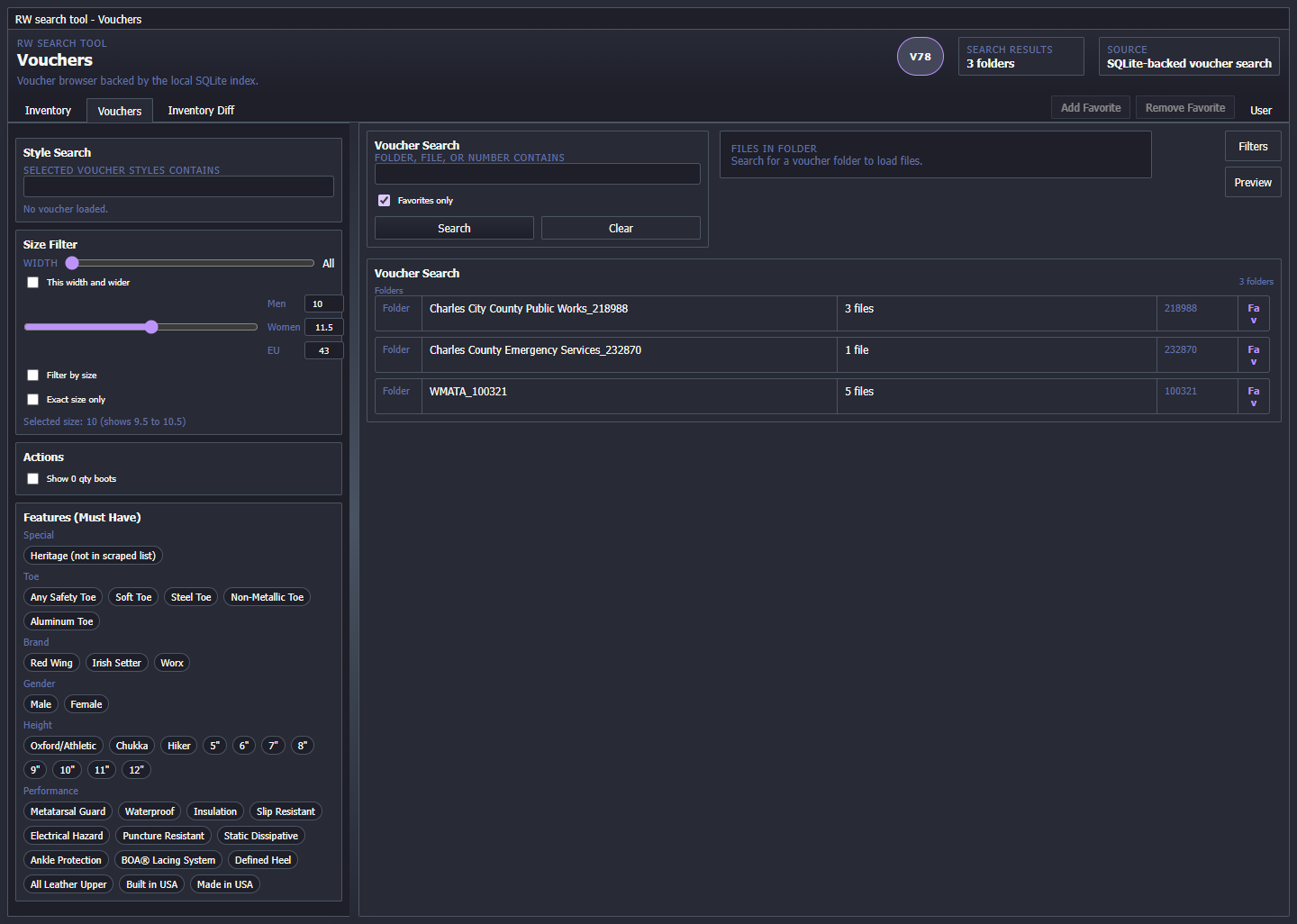The width and height of the screenshot is (1297, 924).
Task: Toggle favorite for Charles City County Public Works folder
Action: click(1253, 313)
